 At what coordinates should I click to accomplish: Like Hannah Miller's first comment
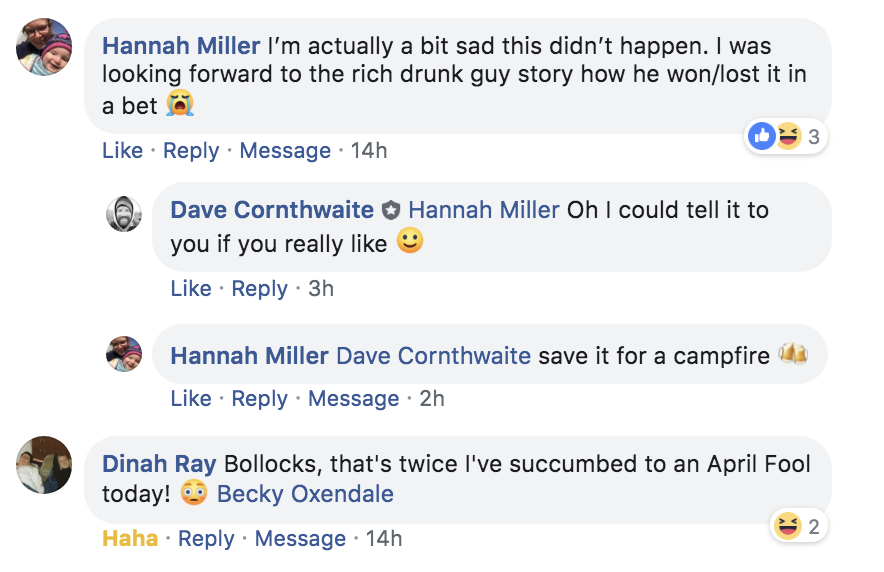pyautogui.click(x=122, y=151)
